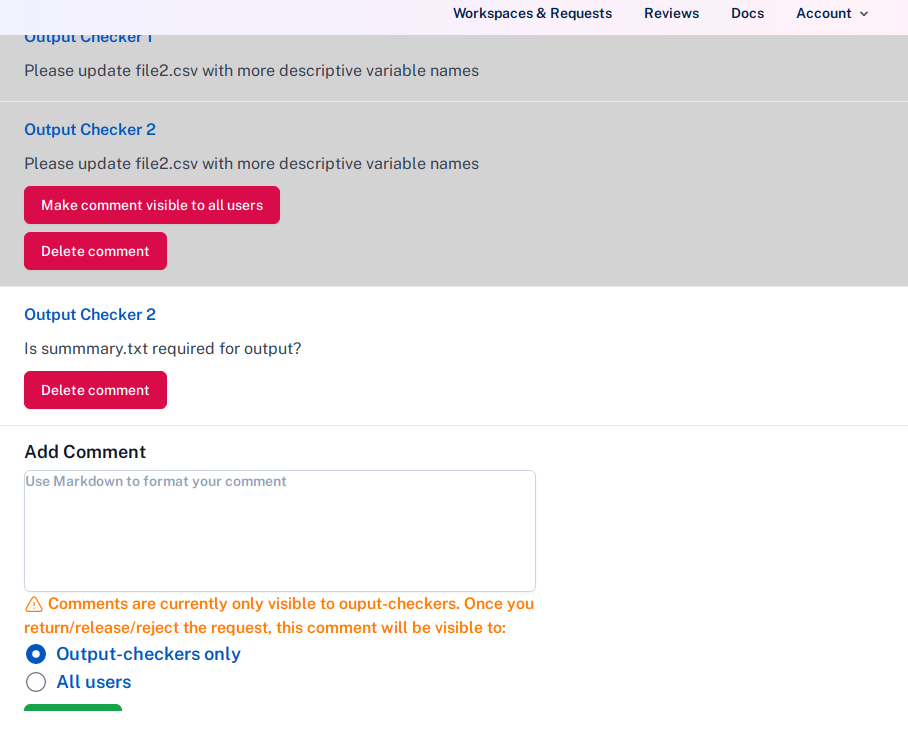Screen dimensions: 908x747
Task: Click the visibility warning message text
Action: click(x=278, y=614)
